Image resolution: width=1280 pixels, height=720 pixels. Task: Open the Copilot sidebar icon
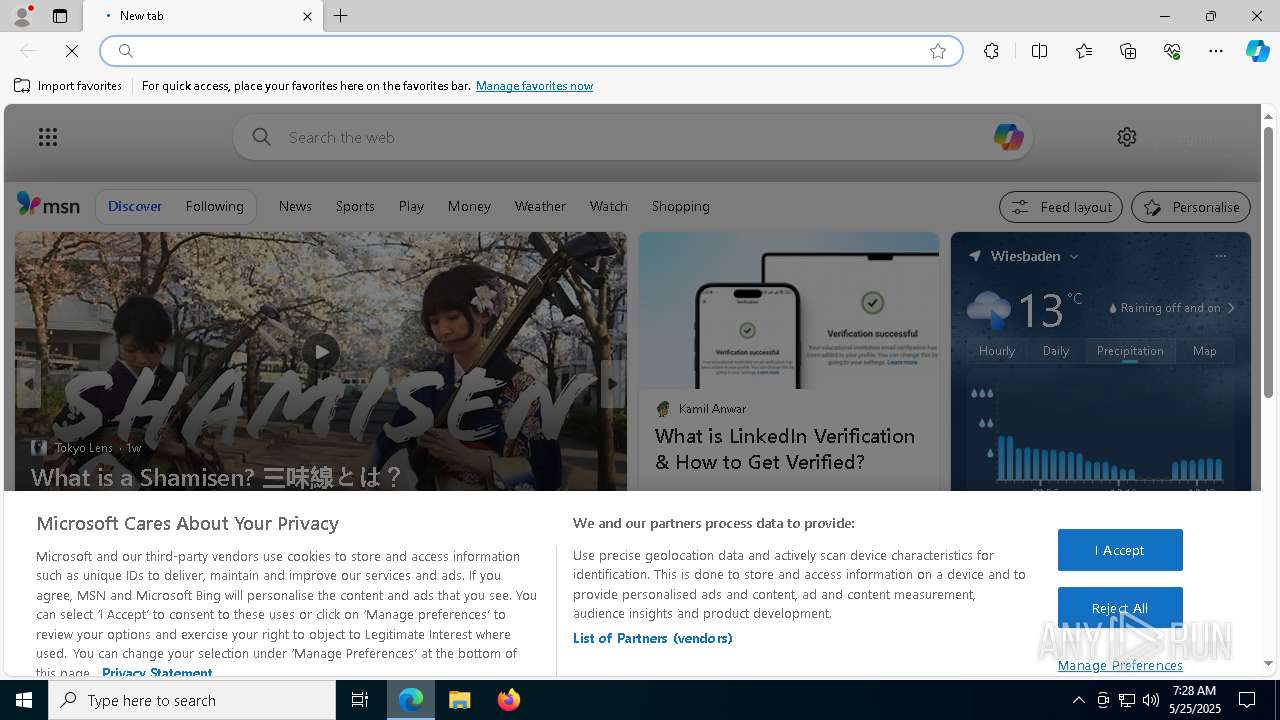click(x=1257, y=51)
